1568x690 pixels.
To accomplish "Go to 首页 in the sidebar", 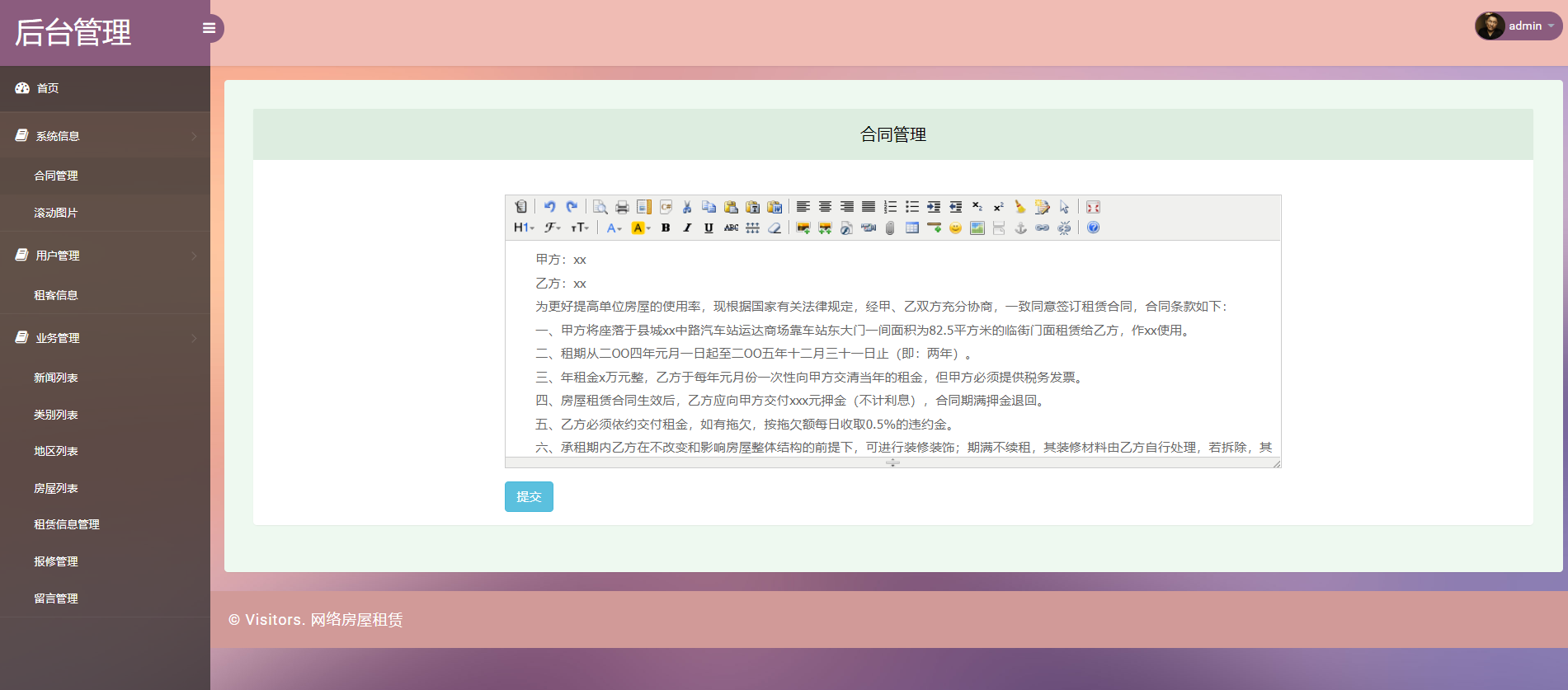I will pos(105,88).
